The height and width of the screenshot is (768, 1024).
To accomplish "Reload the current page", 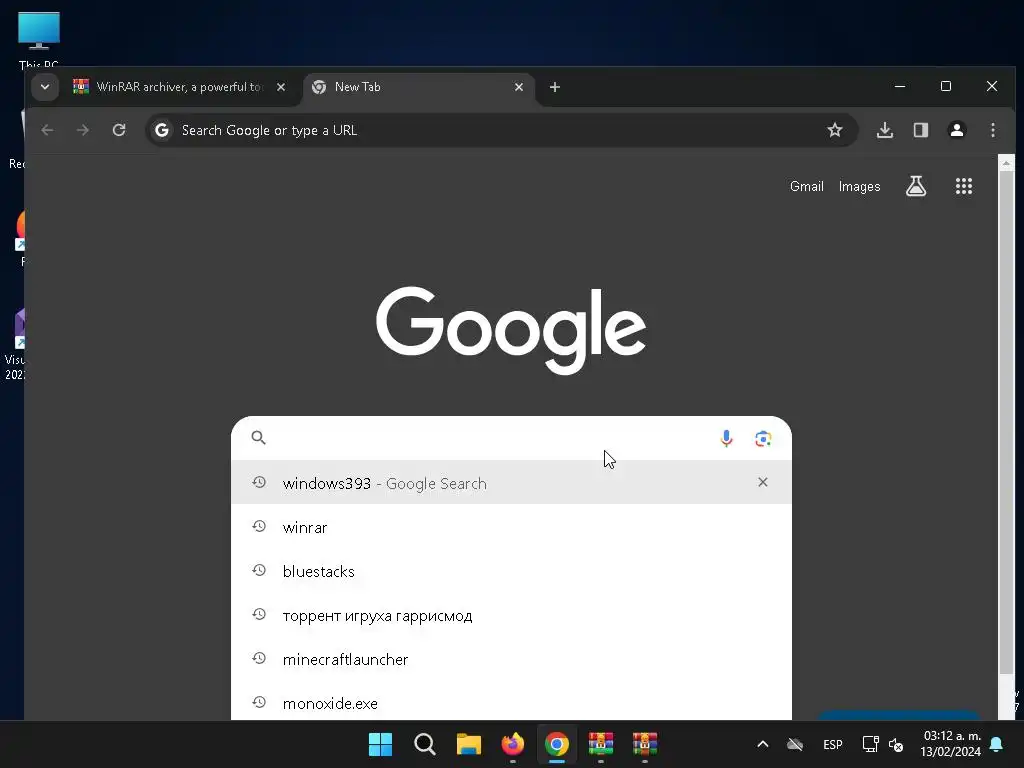I will pos(119,130).
